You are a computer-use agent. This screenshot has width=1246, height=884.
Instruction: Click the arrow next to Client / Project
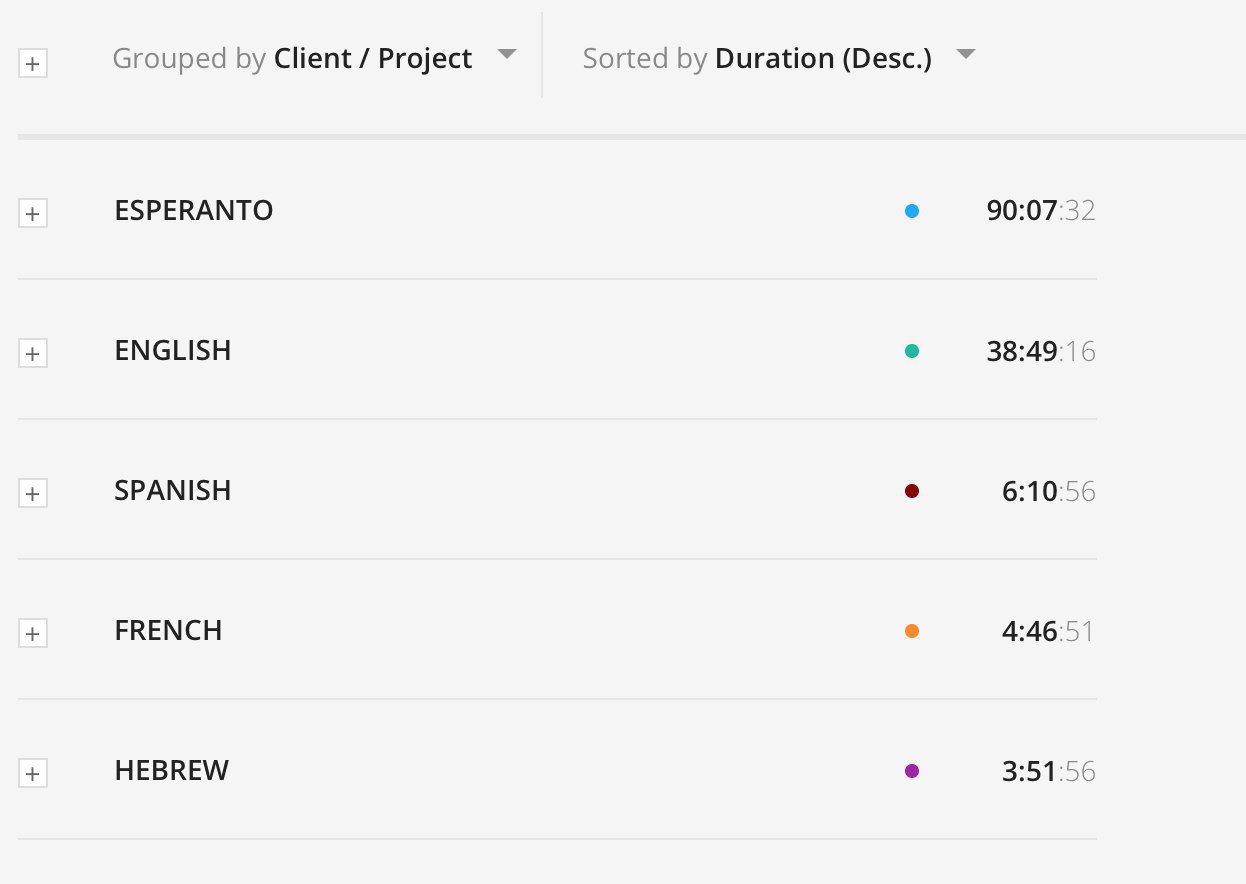click(507, 55)
